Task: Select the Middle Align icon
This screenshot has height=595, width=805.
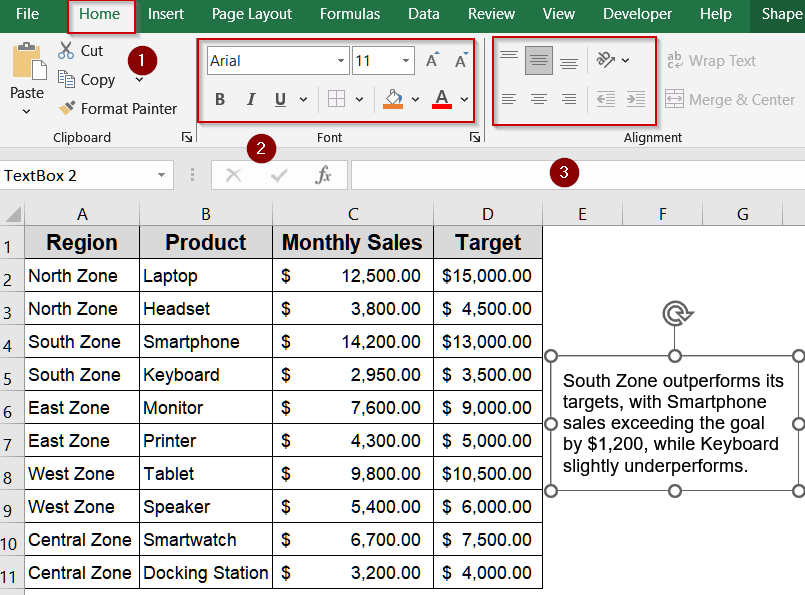Action: click(538, 60)
